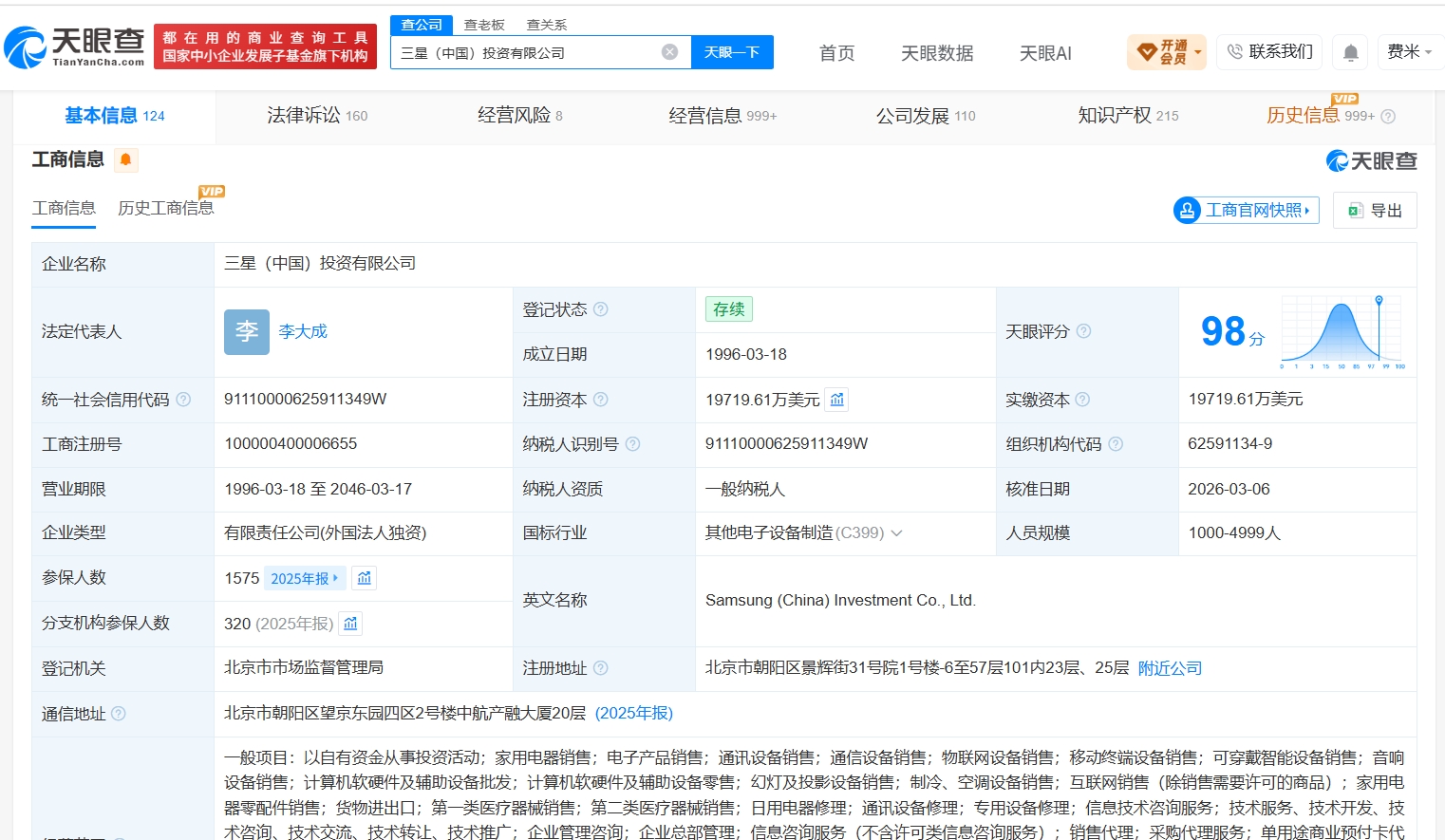Switch to 查老板 search tab

[x=484, y=25]
